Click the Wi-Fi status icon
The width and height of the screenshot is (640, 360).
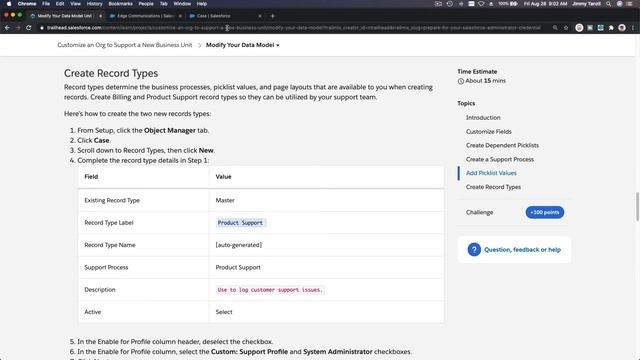(481, 4)
